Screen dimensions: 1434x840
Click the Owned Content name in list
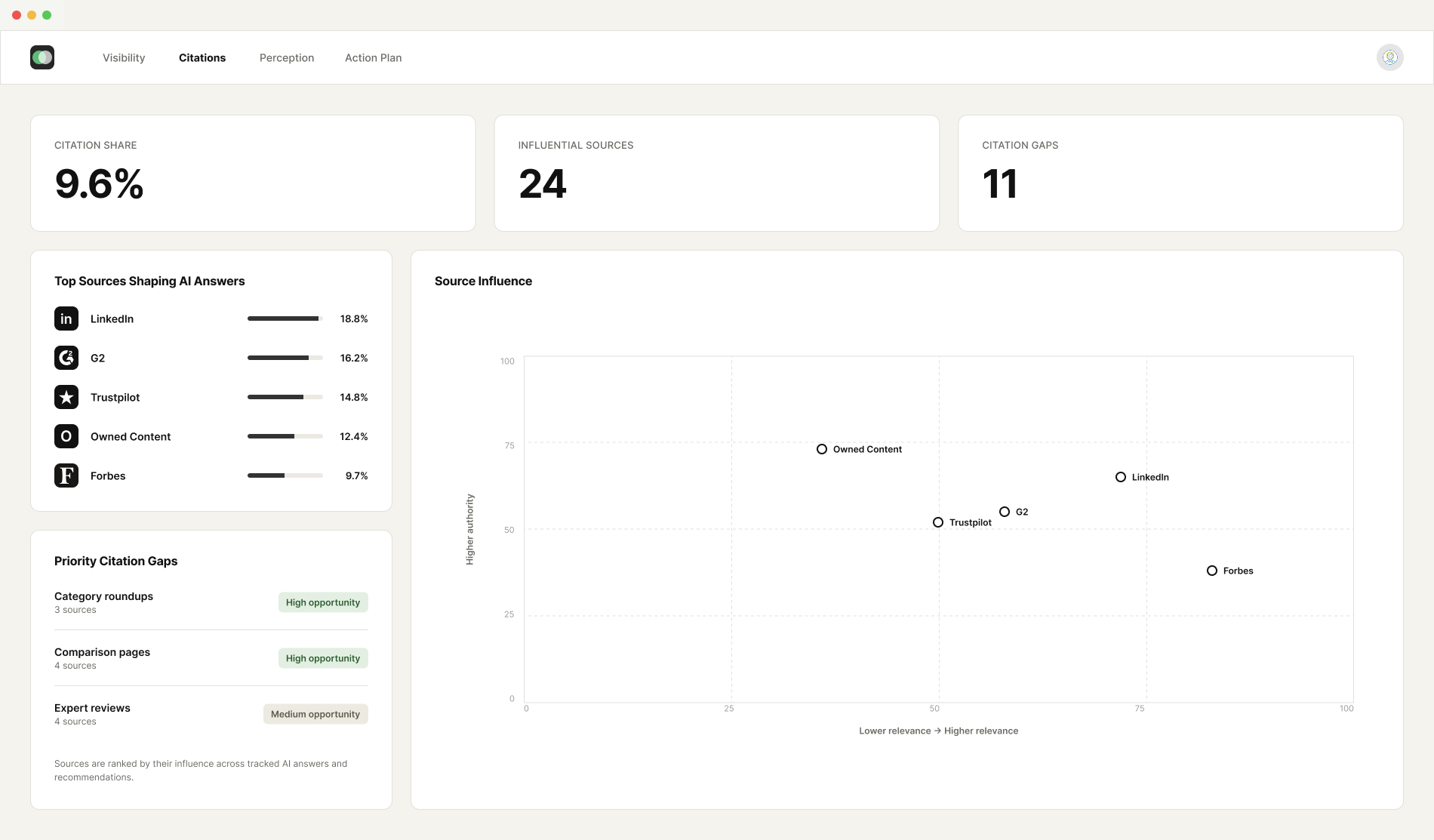(x=131, y=436)
